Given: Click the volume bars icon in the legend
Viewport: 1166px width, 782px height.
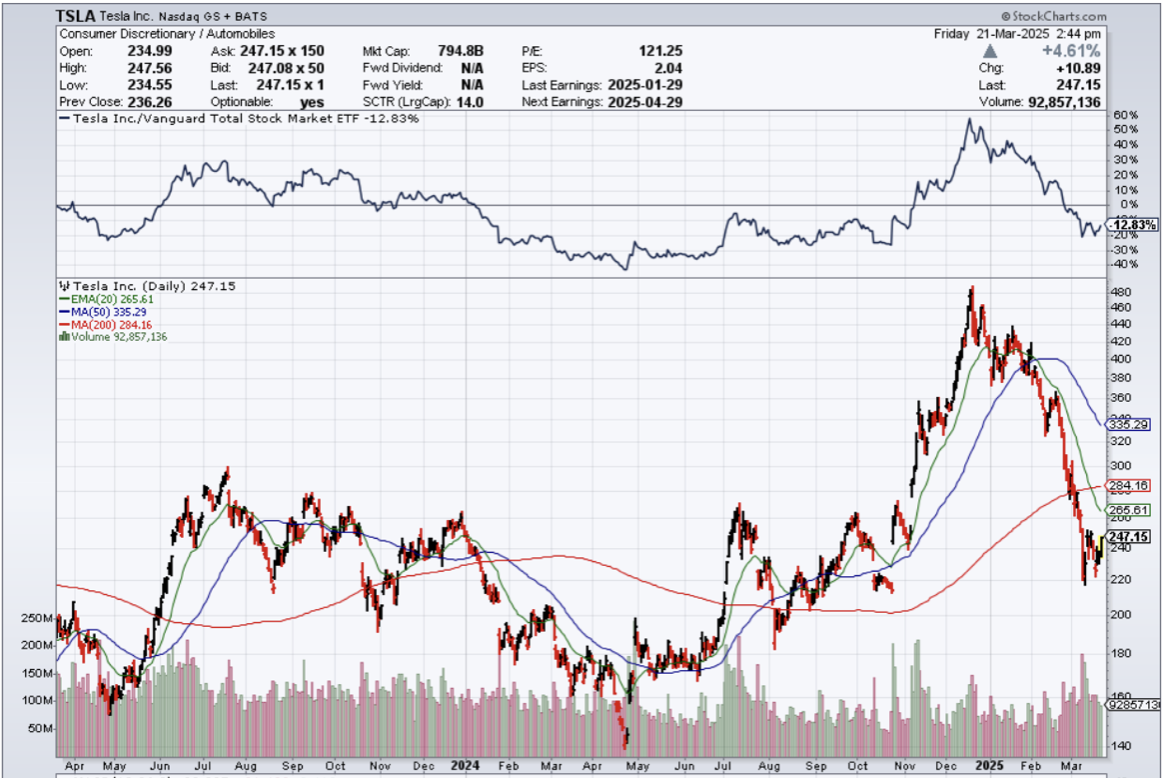Looking at the screenshot, I should tap(65, 337).
